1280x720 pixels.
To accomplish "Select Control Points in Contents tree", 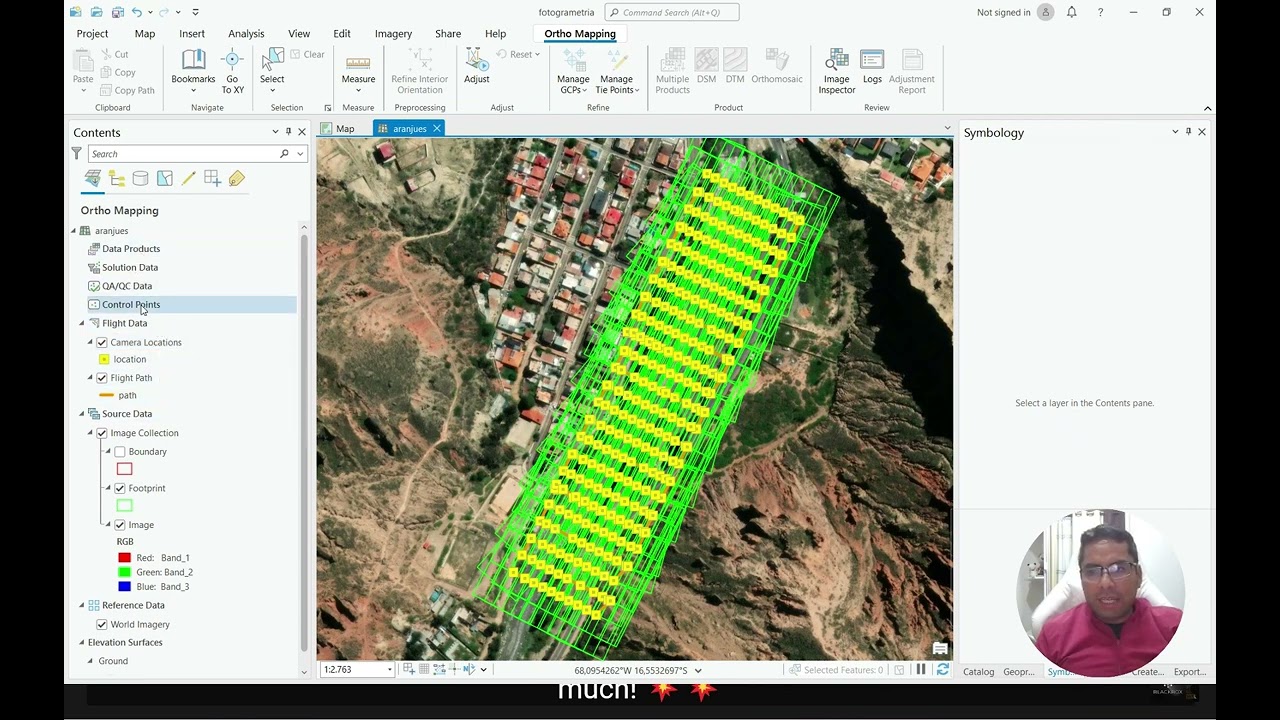I will pyautogui.click(x=131, y=304).
